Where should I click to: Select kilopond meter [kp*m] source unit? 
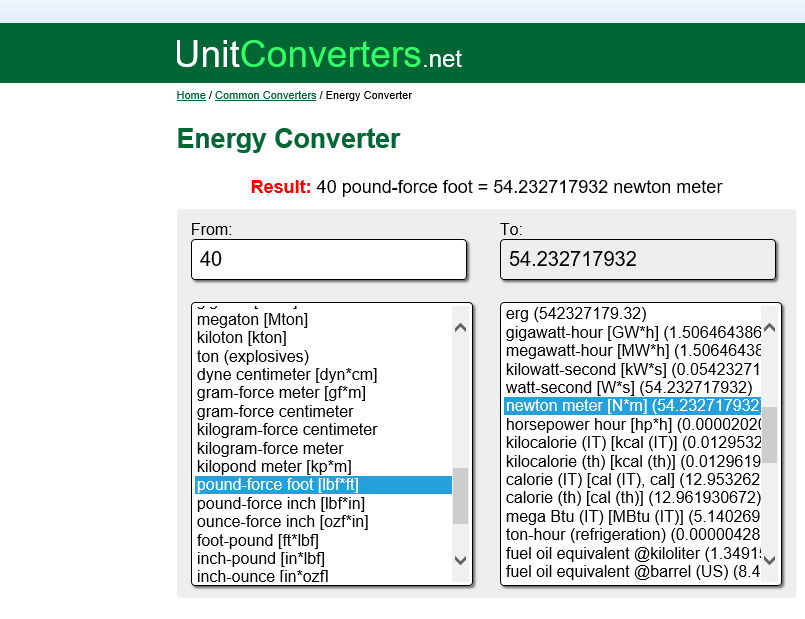click(x=274, y=467)
